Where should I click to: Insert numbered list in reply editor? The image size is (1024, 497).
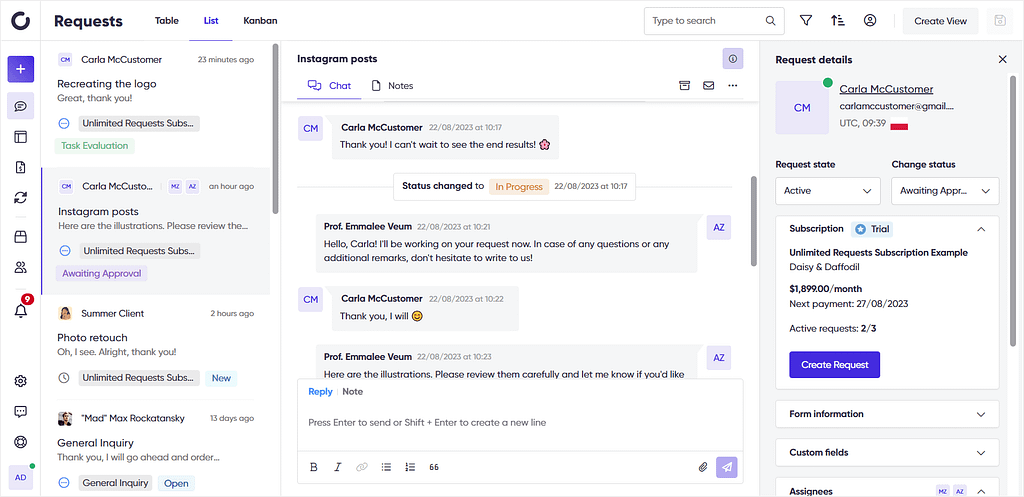[410, 467]
